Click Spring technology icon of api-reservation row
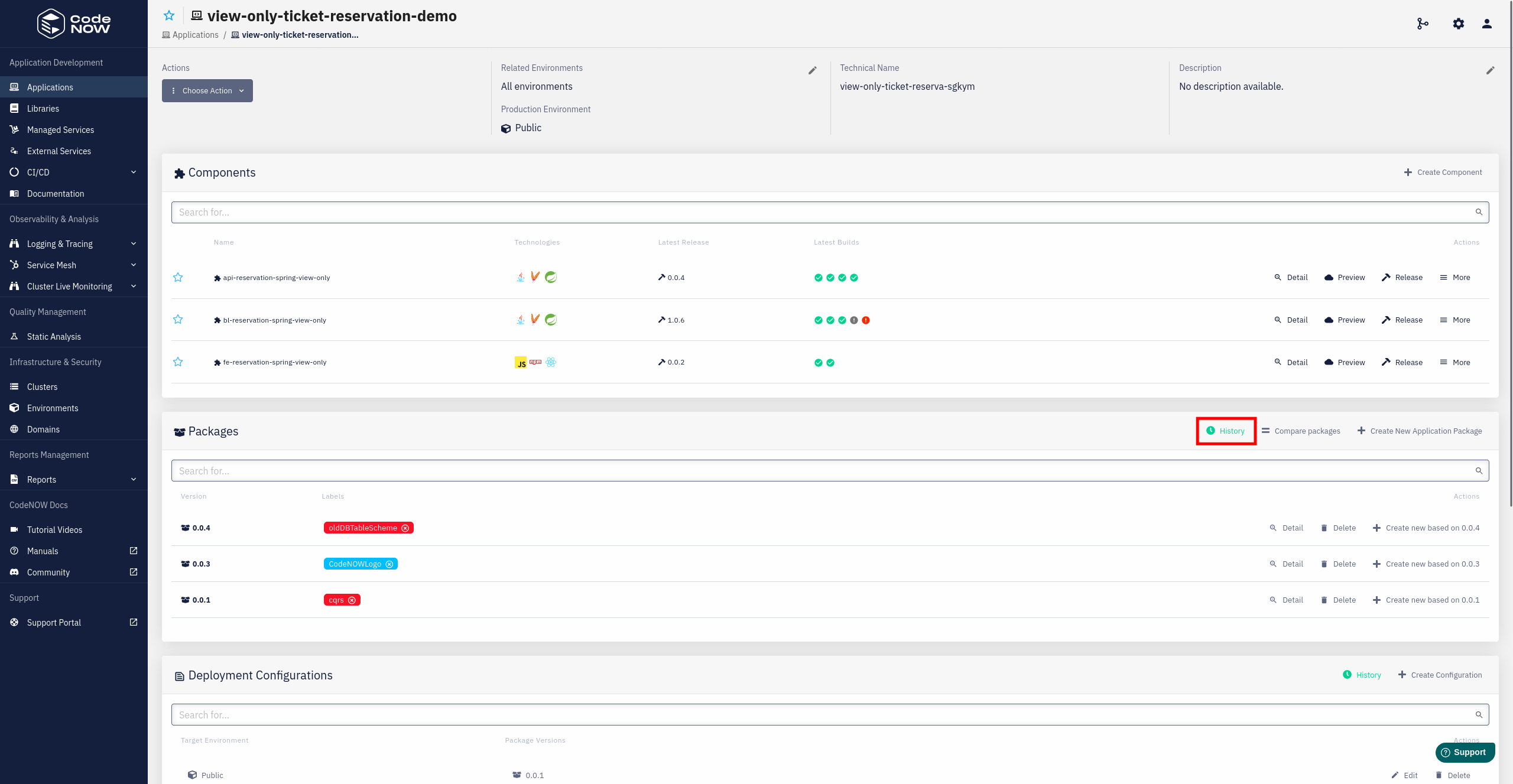 coord(551,277)
